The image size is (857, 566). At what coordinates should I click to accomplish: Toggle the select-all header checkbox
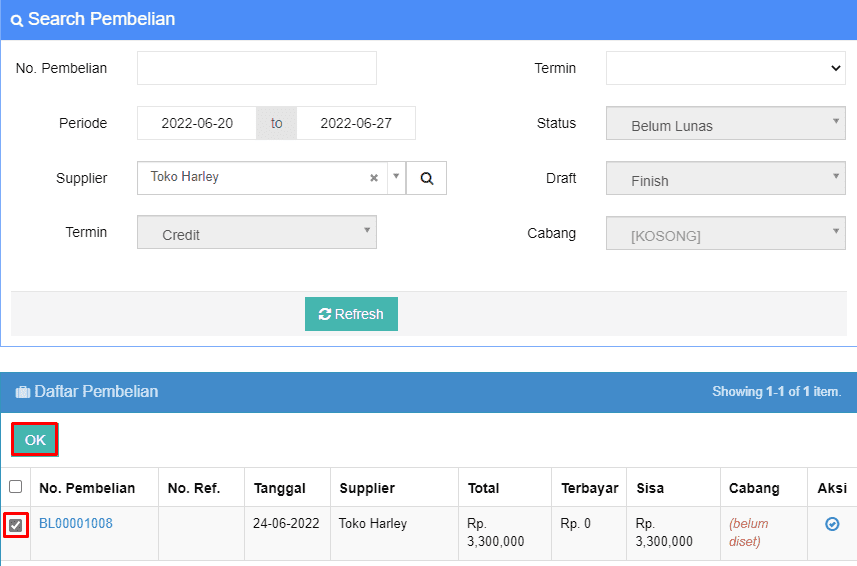[x=16, y=487]
